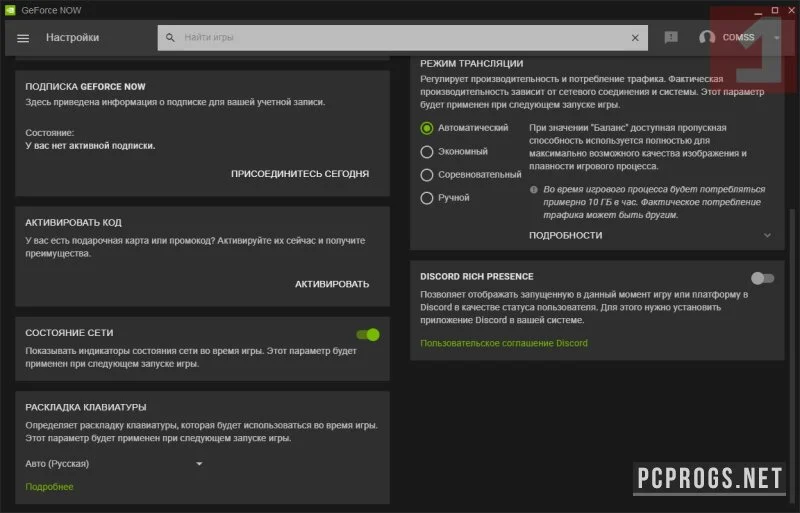Viewport: 800px width, 513px height.
Task: Maximize the GeForce NOW window
Action: (774, 10)
